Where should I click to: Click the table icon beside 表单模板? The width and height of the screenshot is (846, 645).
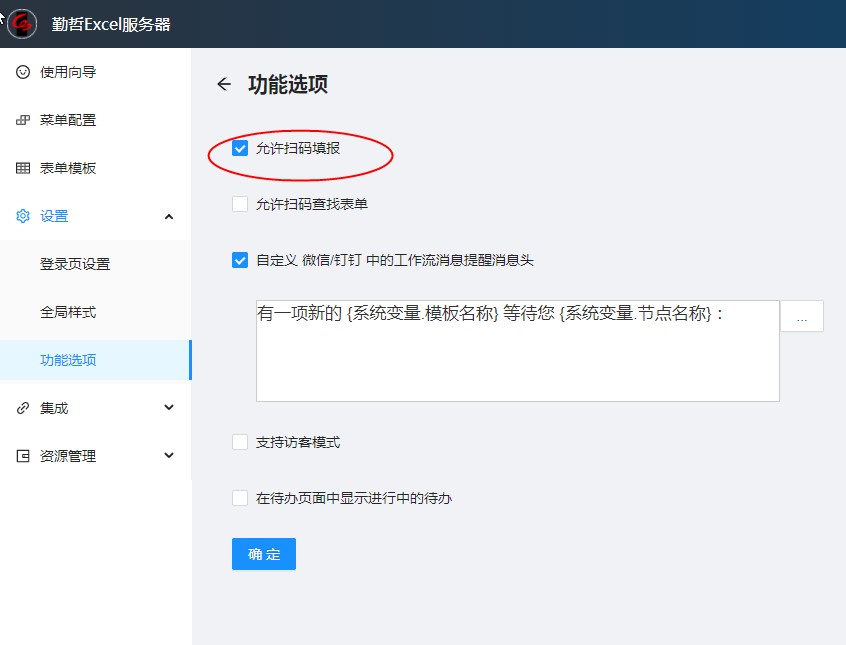[x=23, y=168]
